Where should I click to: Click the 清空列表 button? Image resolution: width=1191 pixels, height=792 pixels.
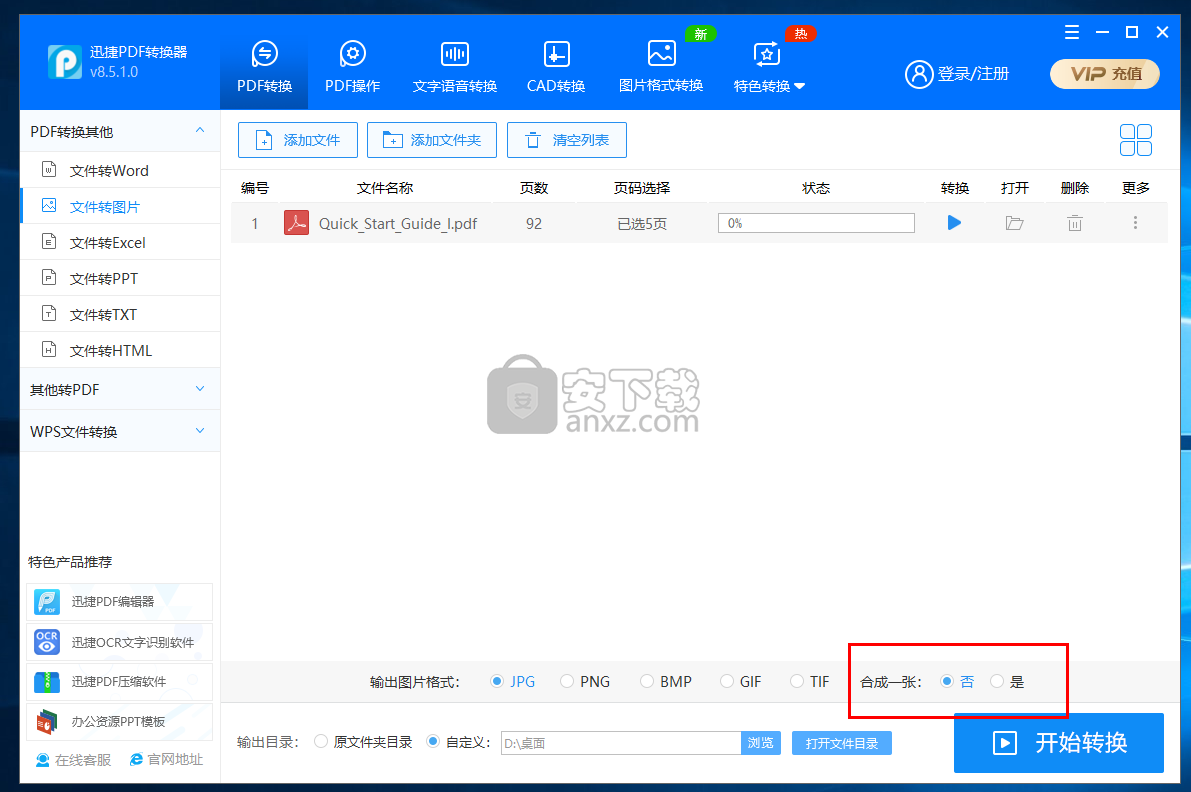567,140
